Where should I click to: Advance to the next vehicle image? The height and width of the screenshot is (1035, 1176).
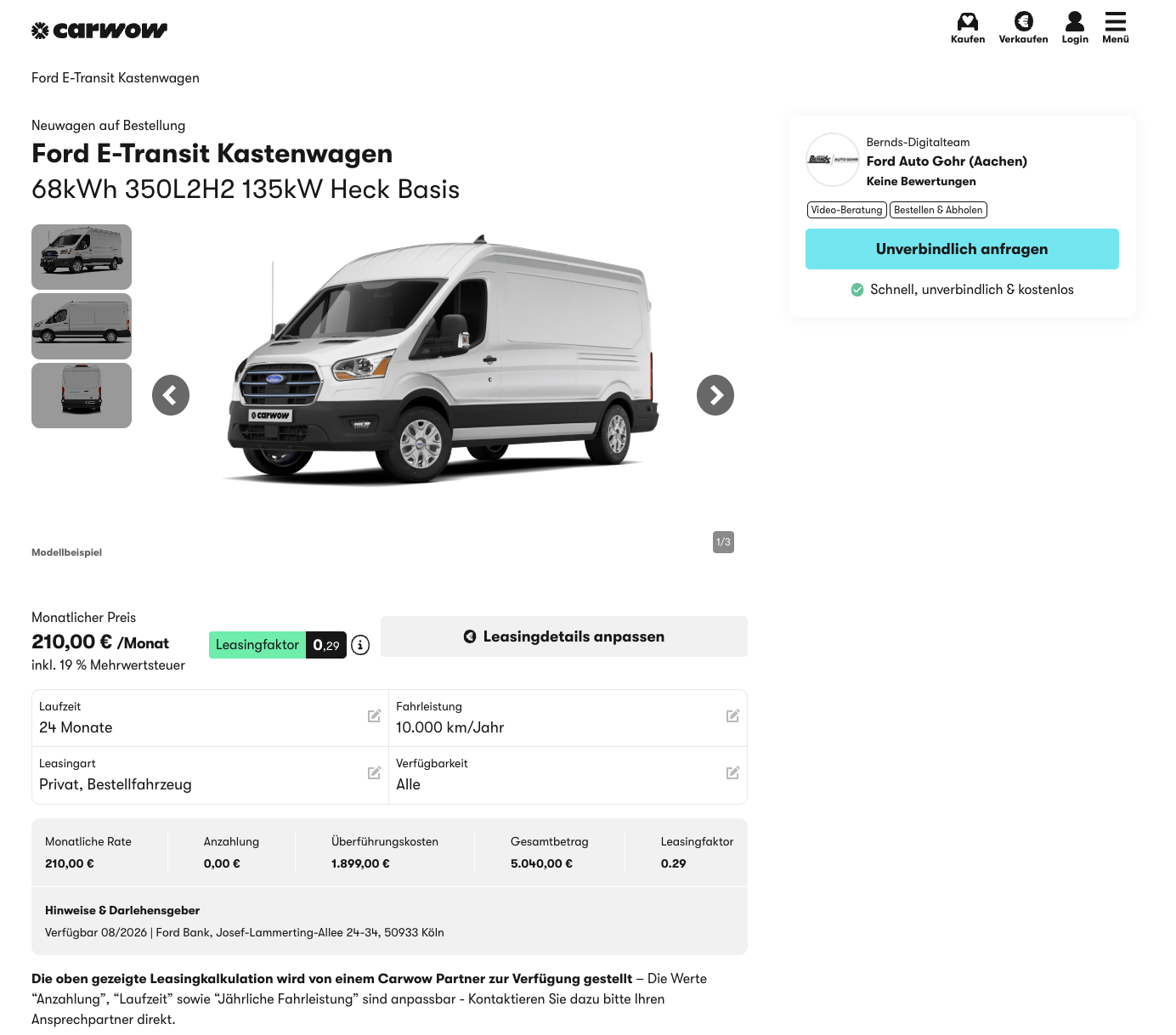pos(715,395)
